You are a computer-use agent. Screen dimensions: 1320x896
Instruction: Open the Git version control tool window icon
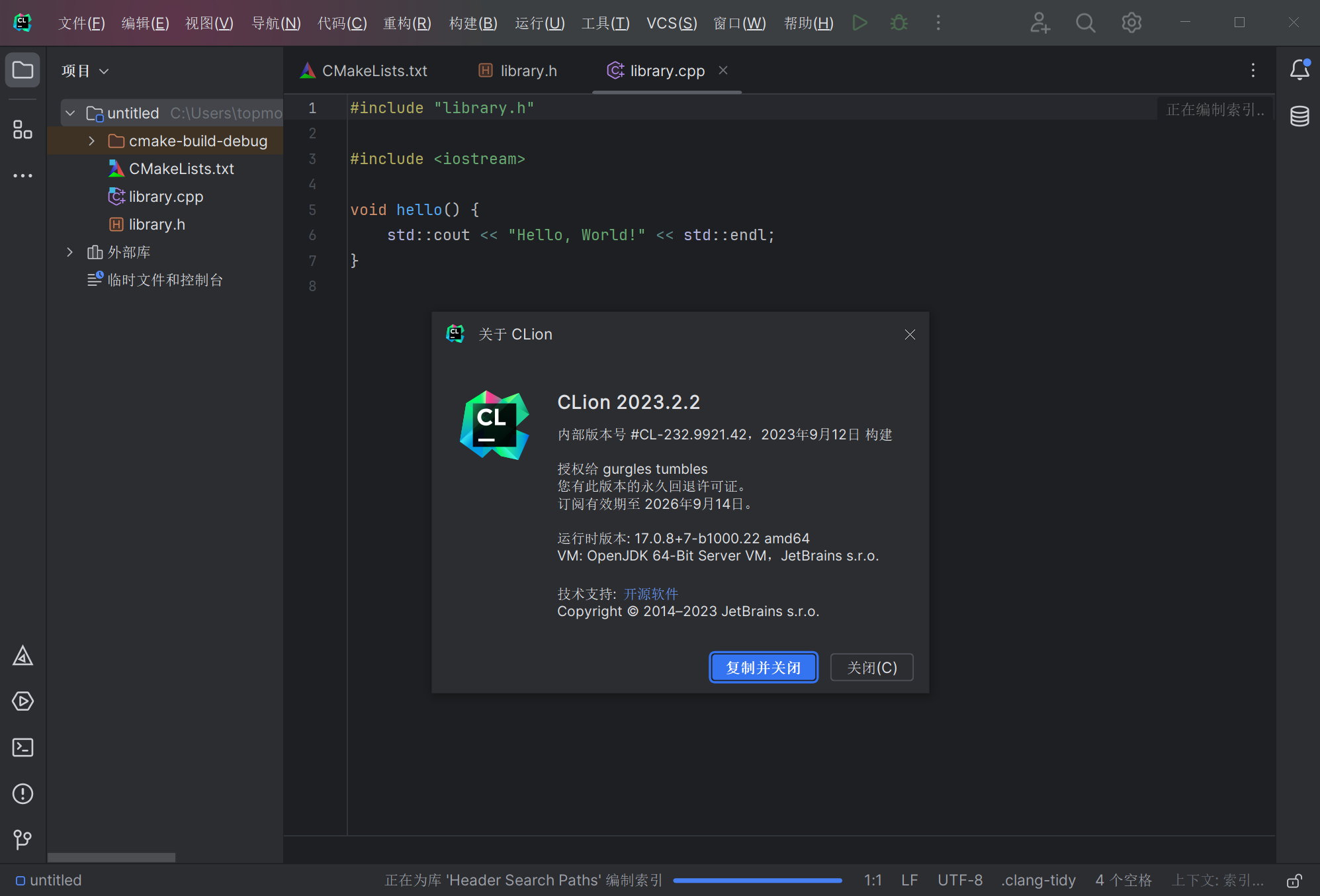(22, 840)
